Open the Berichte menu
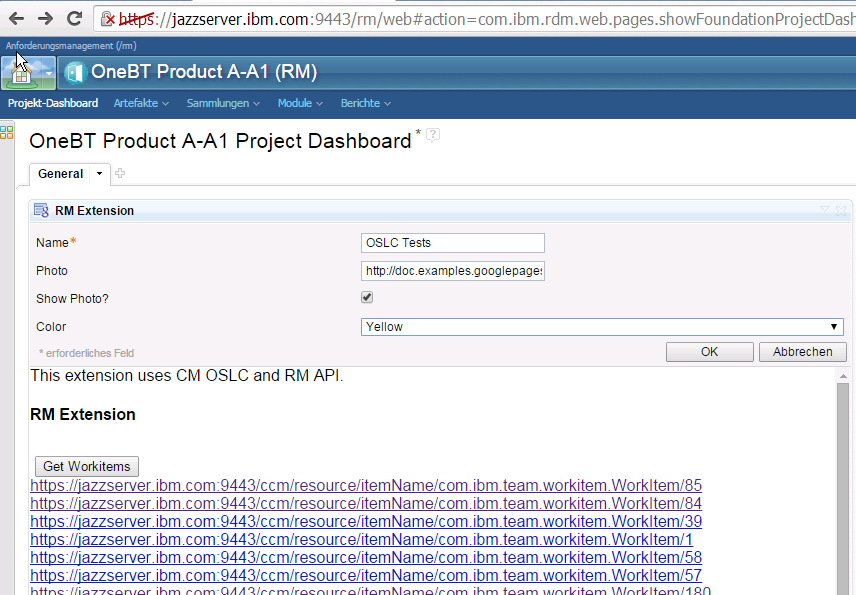Viewport: 856px width, 595px height. point(365,103)
